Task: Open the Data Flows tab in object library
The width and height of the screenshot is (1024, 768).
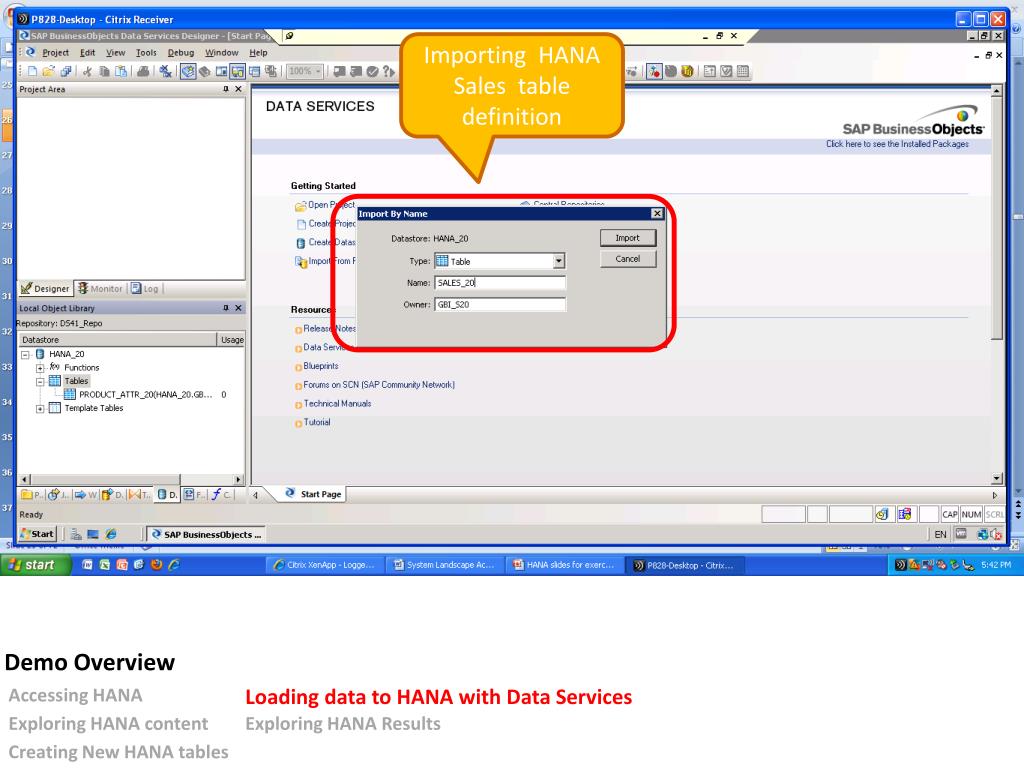Action: tap(112, 494)
